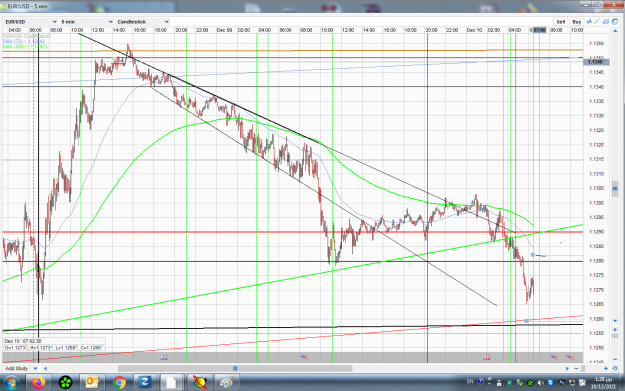The width and height of the screenshot is (625, 391).
Task: Click the EURUSD (Candlestick) series label
Action: (26, 36)
